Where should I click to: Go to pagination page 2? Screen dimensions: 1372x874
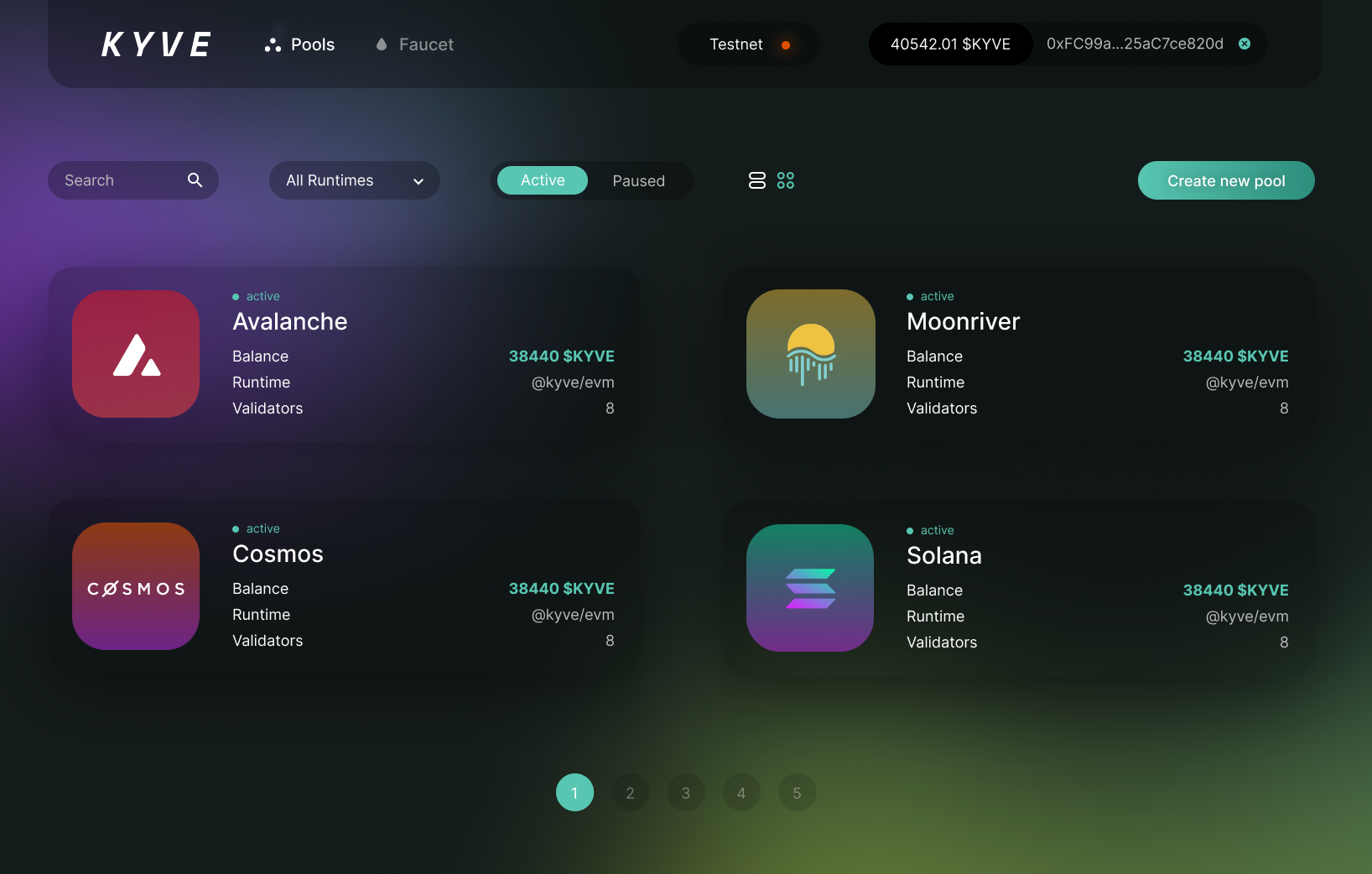tap(630, 793)
